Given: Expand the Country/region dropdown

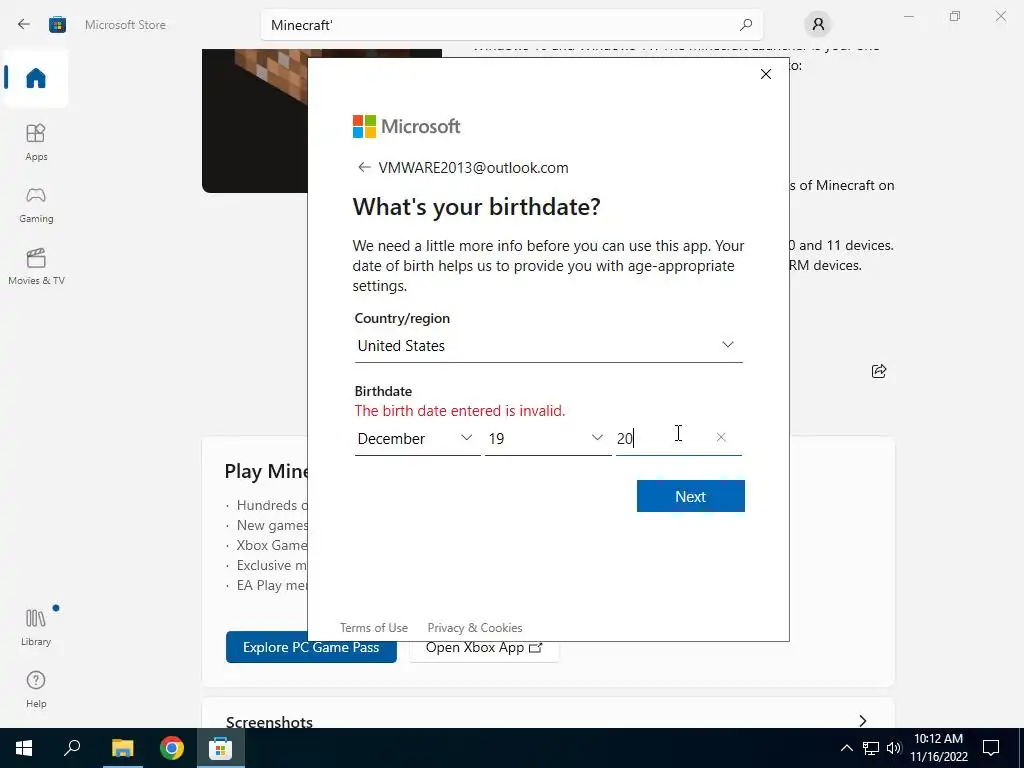Looking at the screenshot, I should (549, 345).
